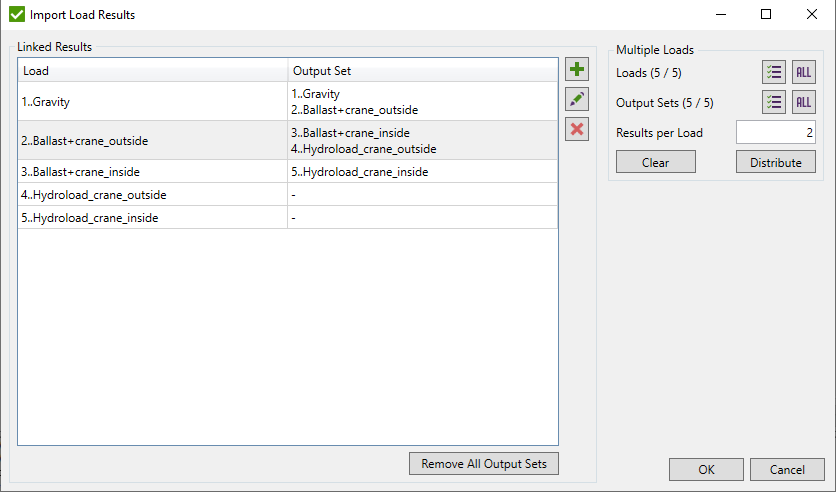The height and width of the screenshot is (493, 836).
Task: Select the 3..Ballast+crane_inside load row
Action: (152, 172)
